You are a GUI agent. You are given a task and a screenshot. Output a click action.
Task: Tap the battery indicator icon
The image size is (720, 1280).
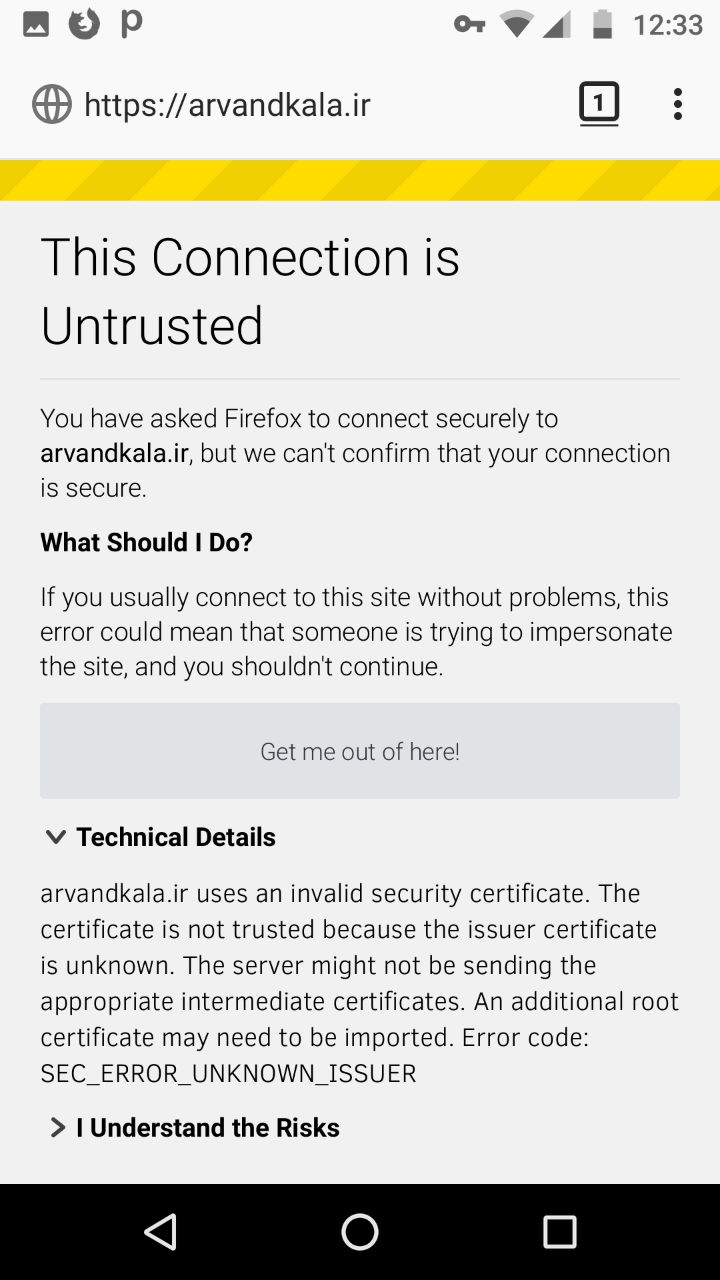[602, 24]
